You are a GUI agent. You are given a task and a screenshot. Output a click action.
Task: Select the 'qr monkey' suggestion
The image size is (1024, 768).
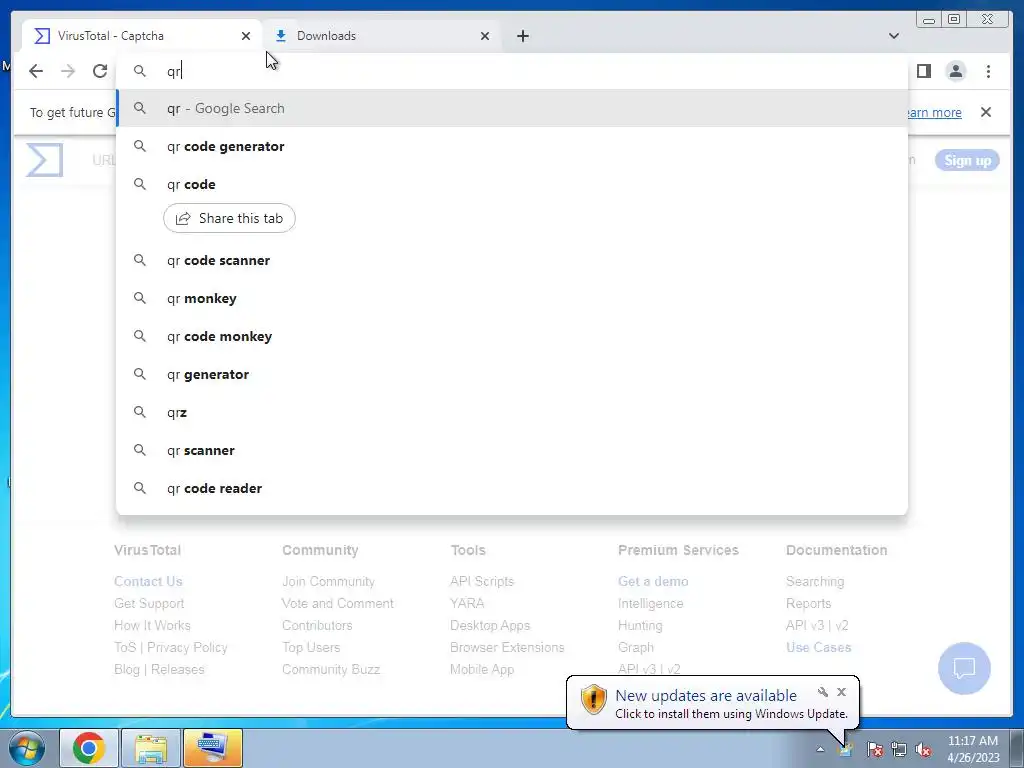512,298
